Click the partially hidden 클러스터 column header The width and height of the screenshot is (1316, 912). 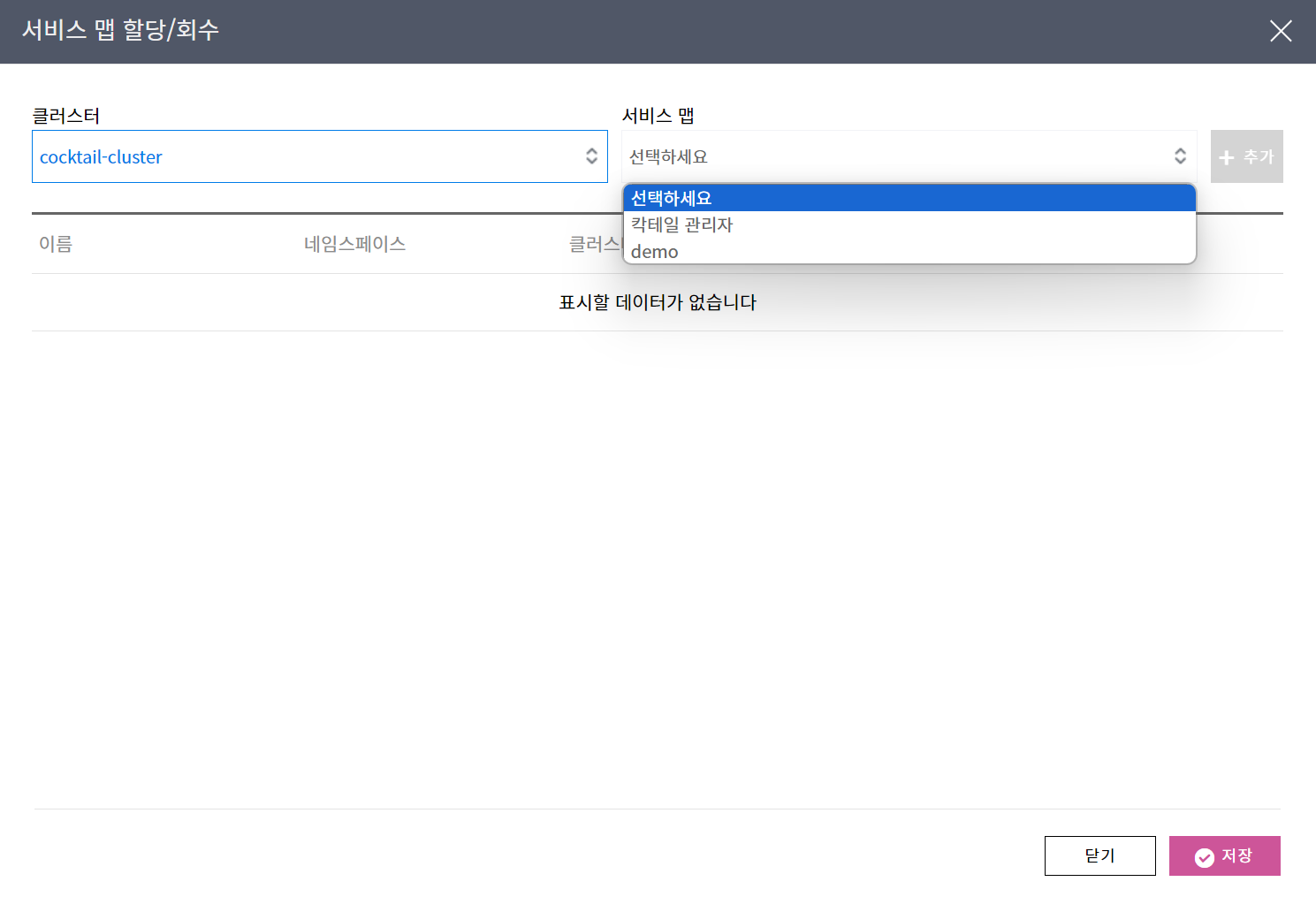coord(595,244)
